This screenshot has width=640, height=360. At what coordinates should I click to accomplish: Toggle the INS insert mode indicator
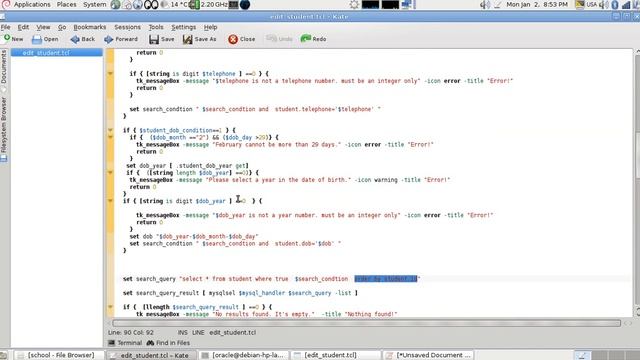(182, 333)
